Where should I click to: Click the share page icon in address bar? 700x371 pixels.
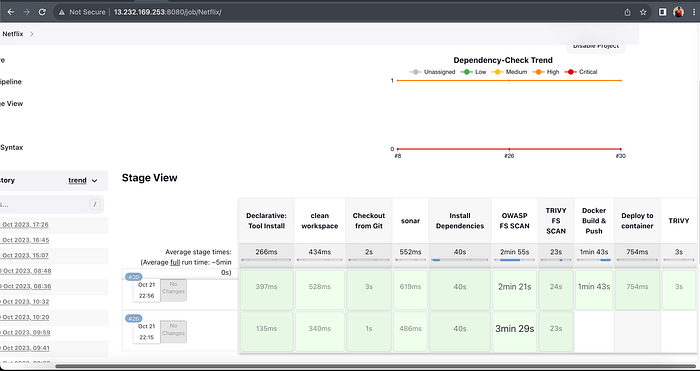click(627, 12)
